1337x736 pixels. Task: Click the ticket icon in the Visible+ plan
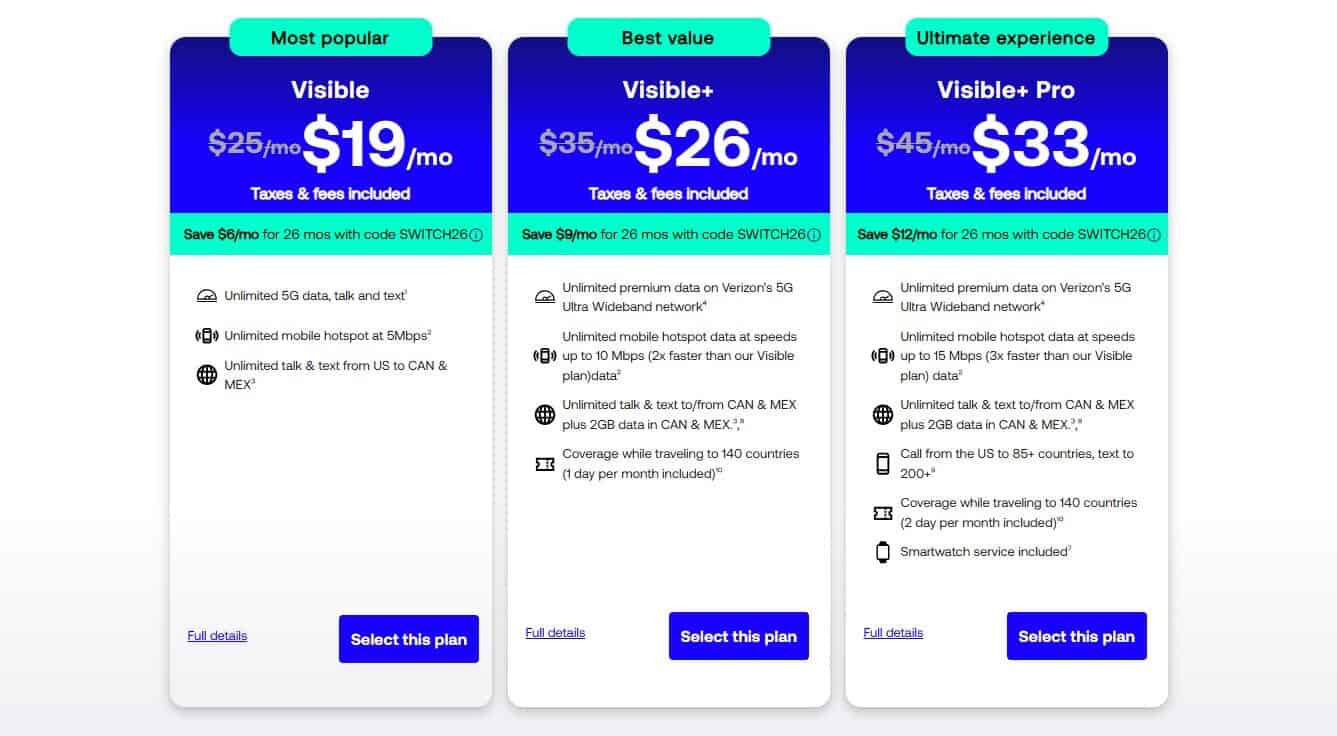[545, 464]
